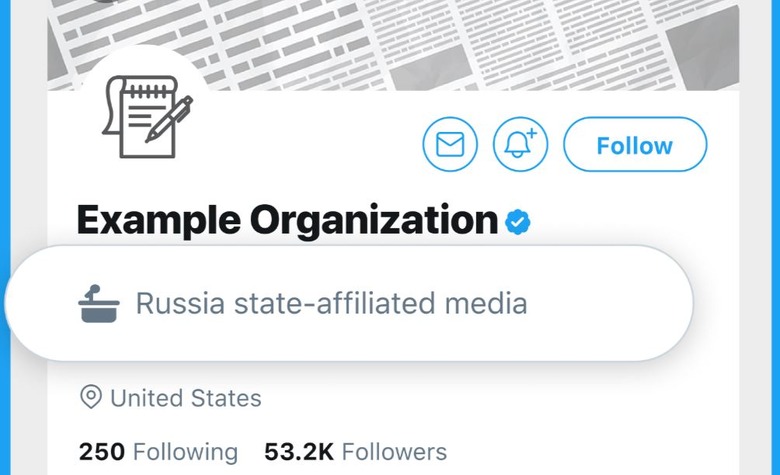Click the "United States" location text
Screen dimensions: 780x475
click(x=185, y=398)
